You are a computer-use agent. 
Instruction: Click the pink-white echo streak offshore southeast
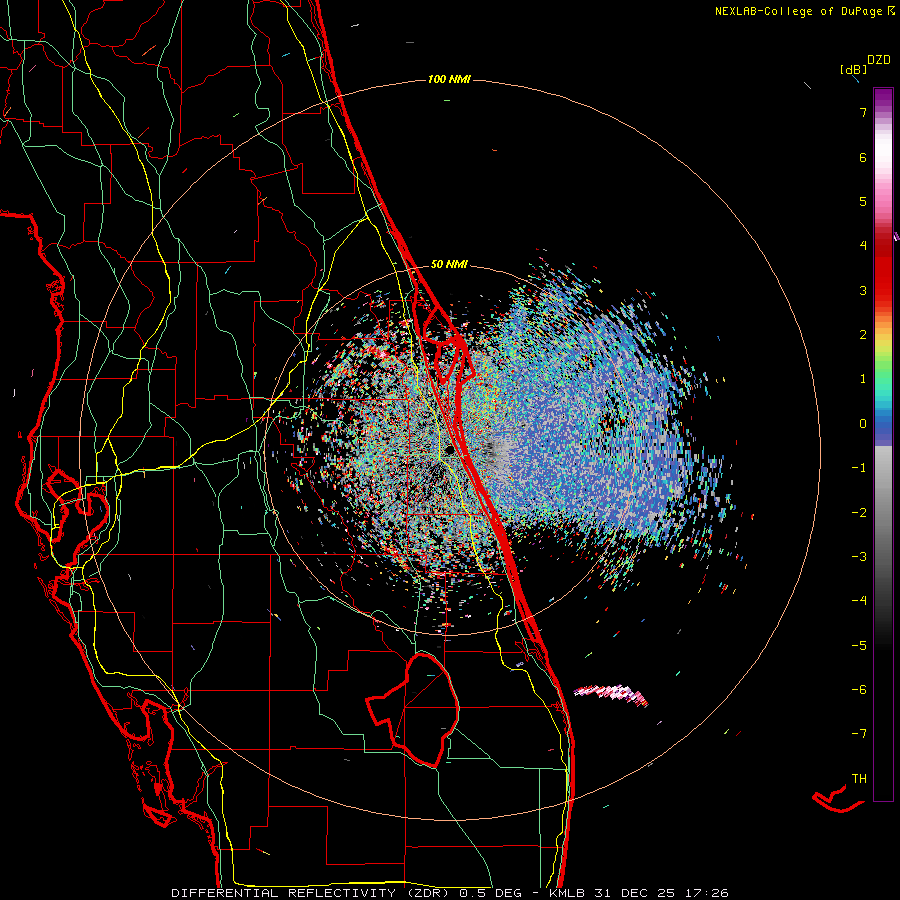tap(611, 693)
